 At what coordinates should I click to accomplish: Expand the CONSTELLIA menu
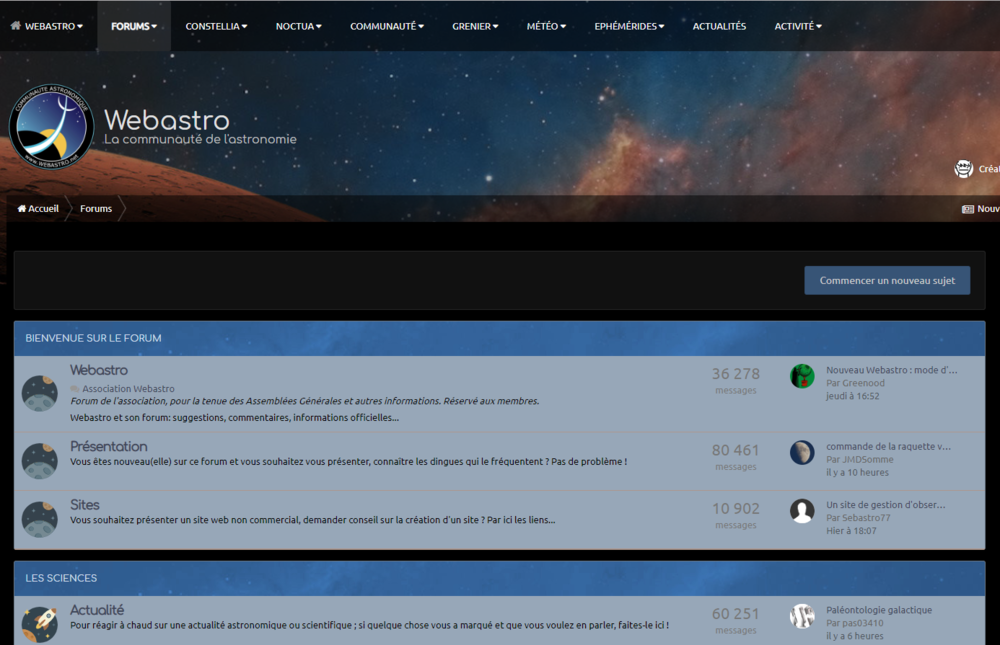[216, 26]
